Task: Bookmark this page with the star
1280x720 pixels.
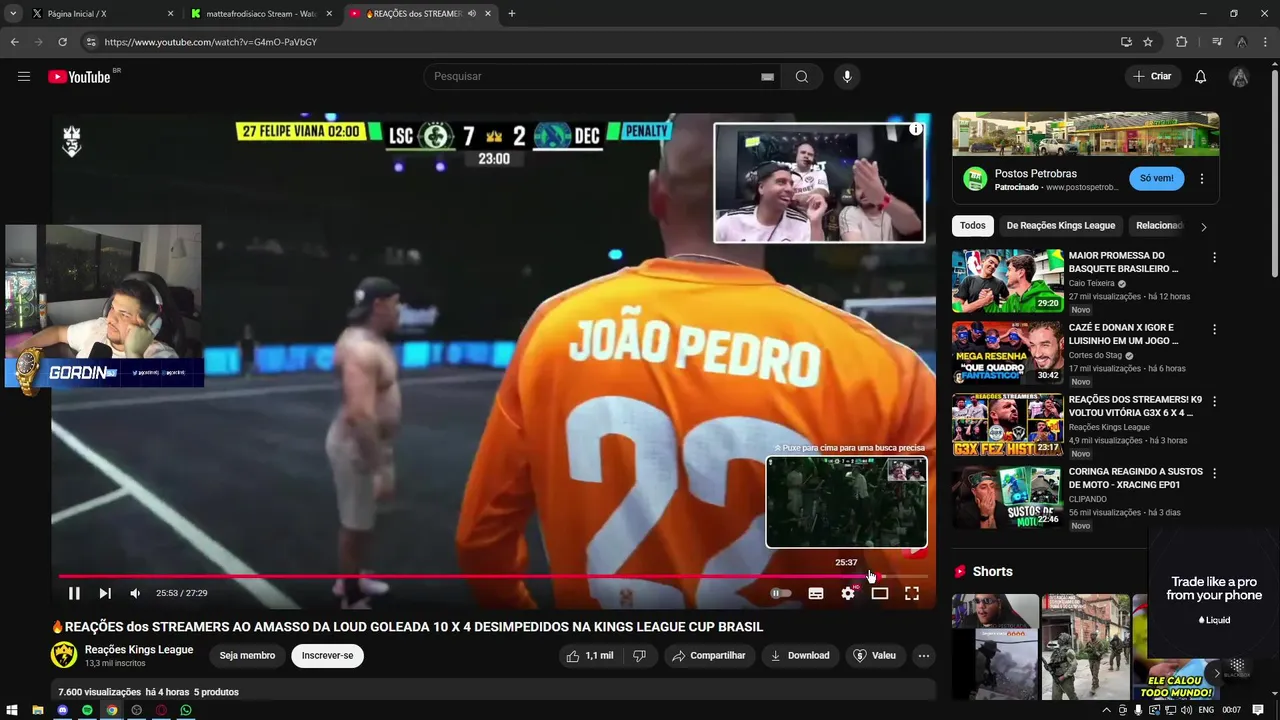Action: pyautogui.click(x=1148, y=42)
